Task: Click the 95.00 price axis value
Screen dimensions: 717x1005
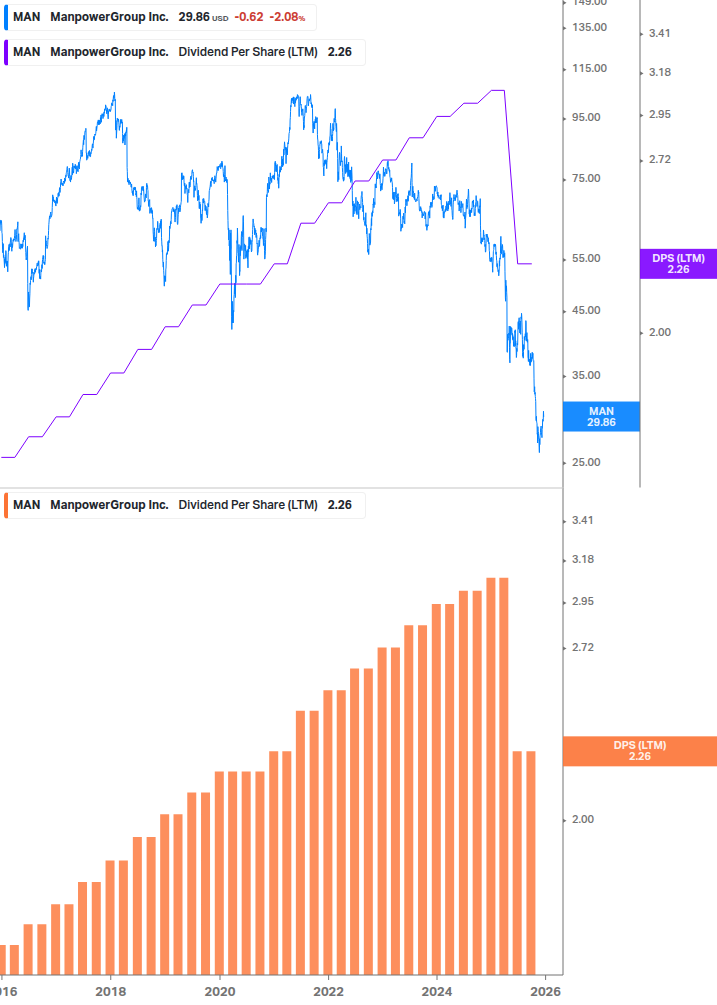Action: pos(586,118)
